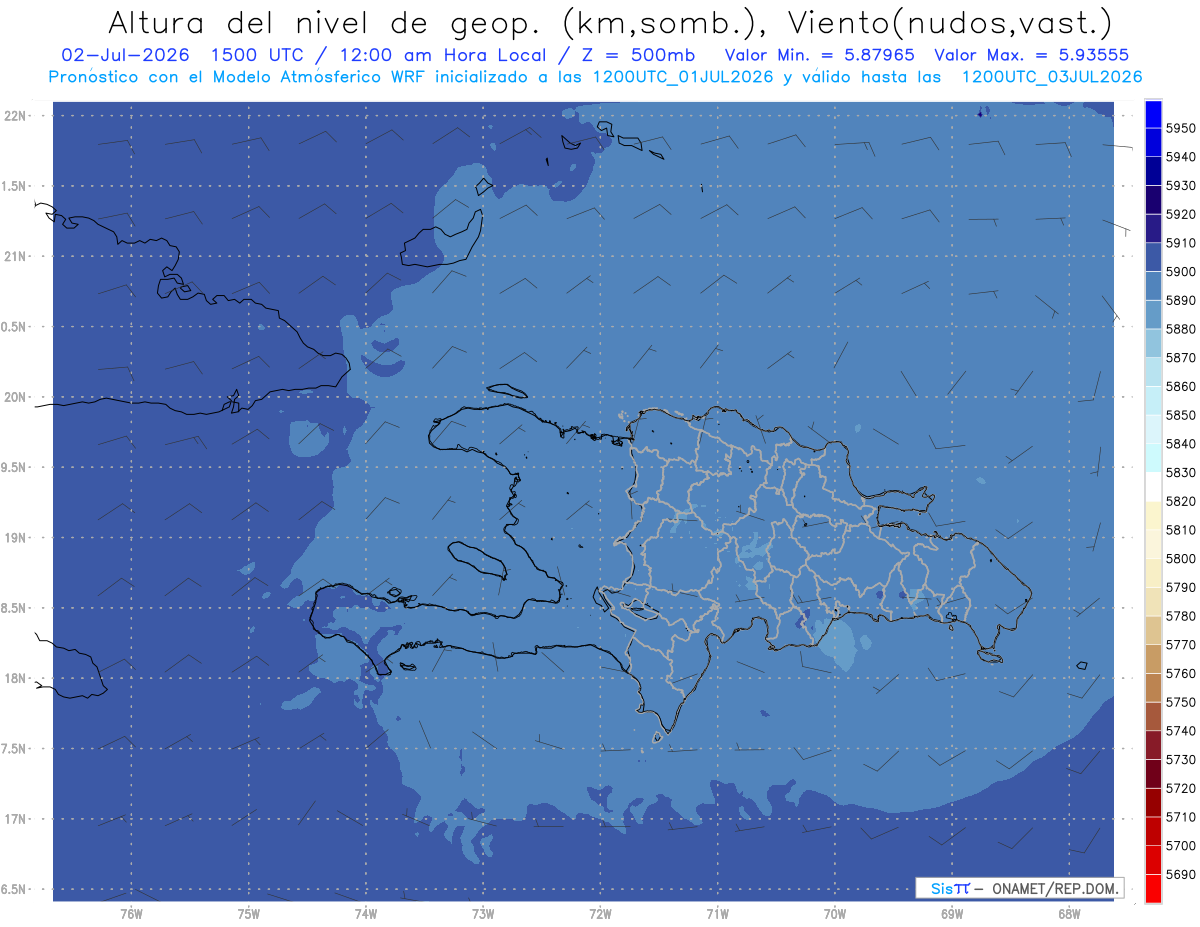Viewport: 1200px width, 927px height.
Task: Click the '5950' legend value
Action: pyautogui.click(x=1180, y=128)
